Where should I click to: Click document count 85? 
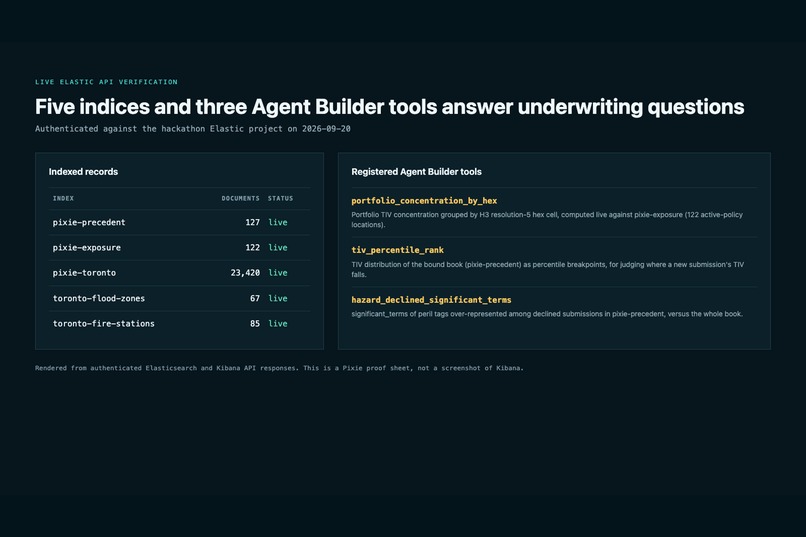[x=255, y=323]
